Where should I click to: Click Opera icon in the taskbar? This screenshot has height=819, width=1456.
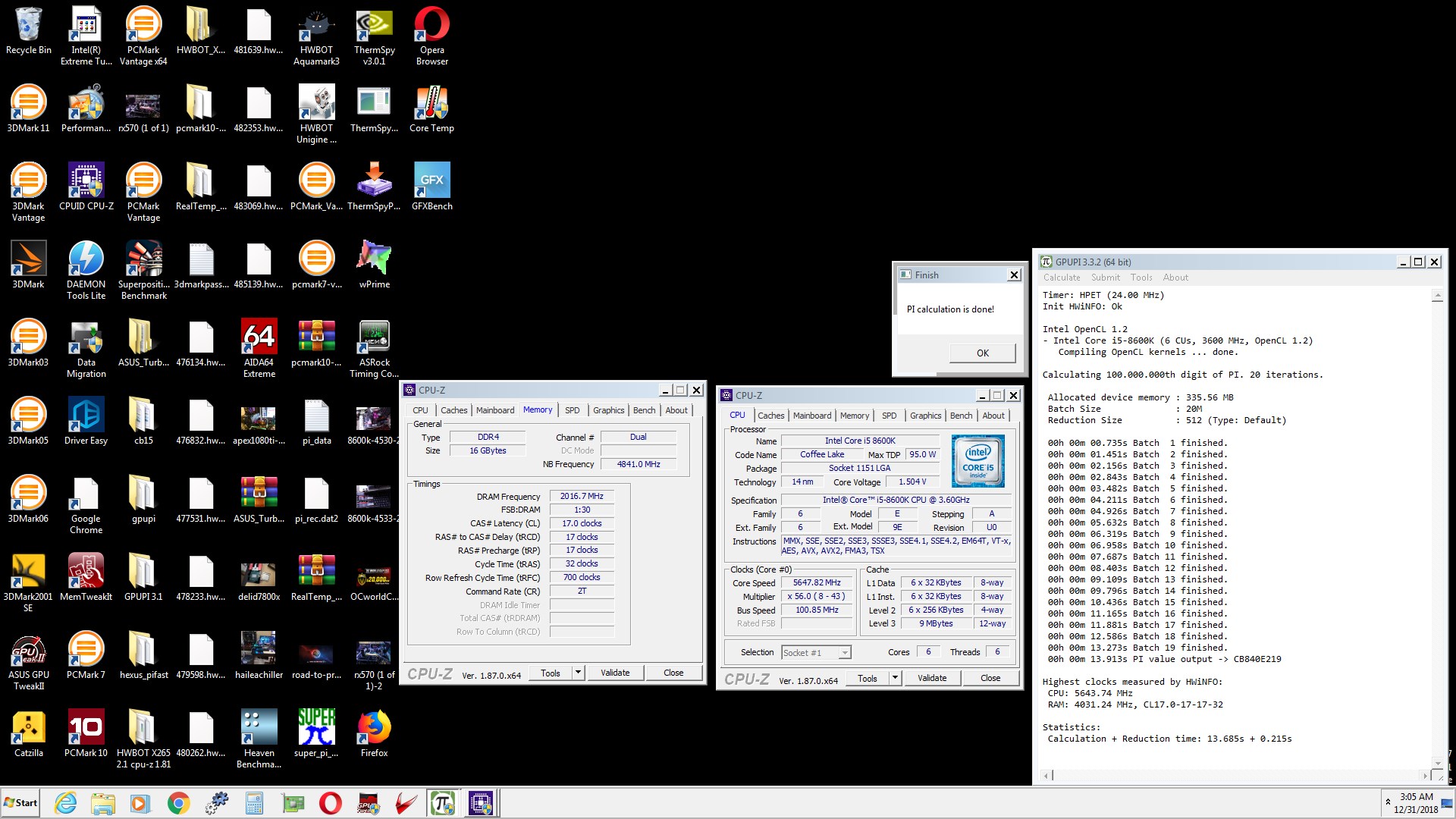[x=330, y=802]
